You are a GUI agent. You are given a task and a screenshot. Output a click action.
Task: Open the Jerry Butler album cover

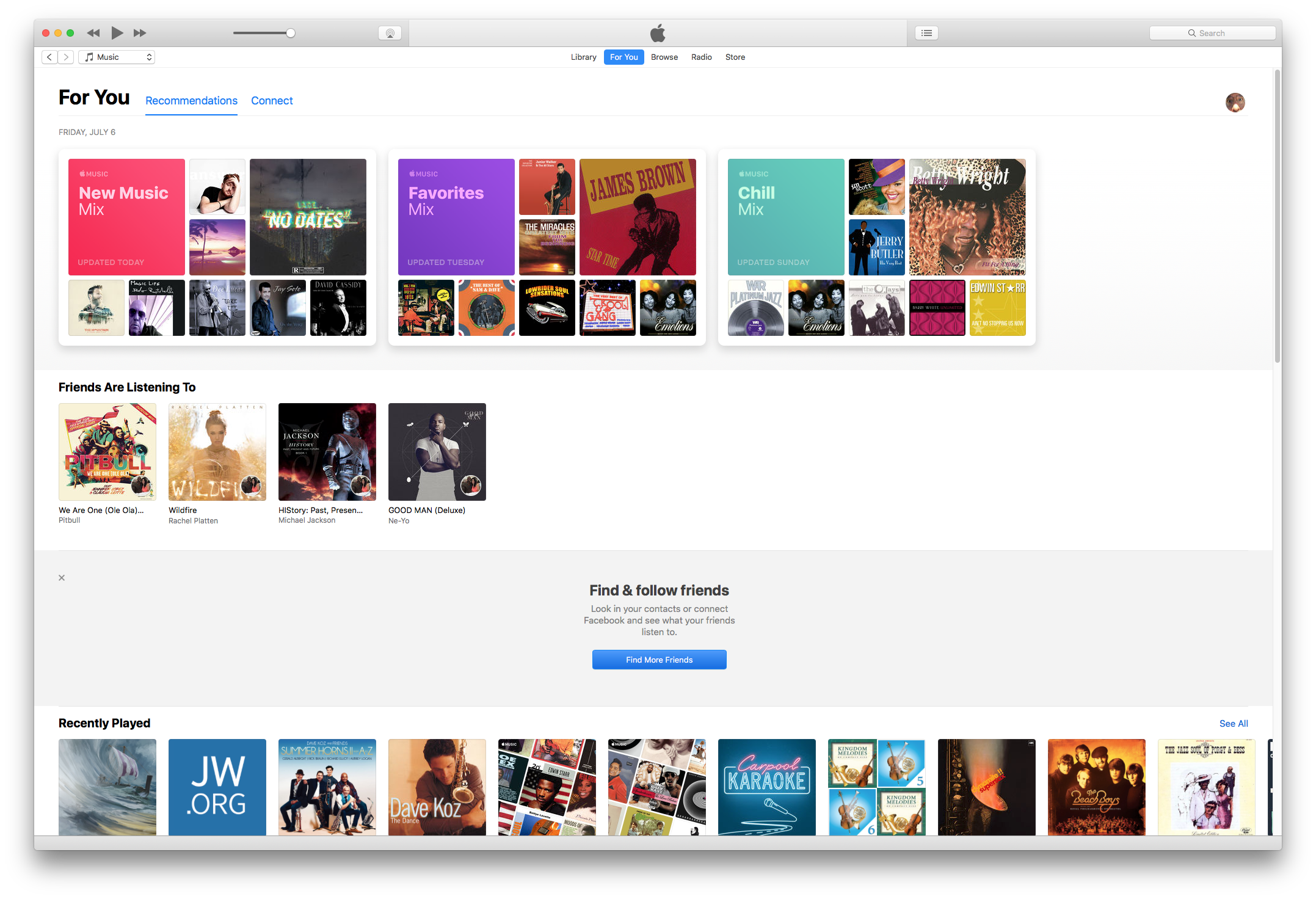coord(877,247)
